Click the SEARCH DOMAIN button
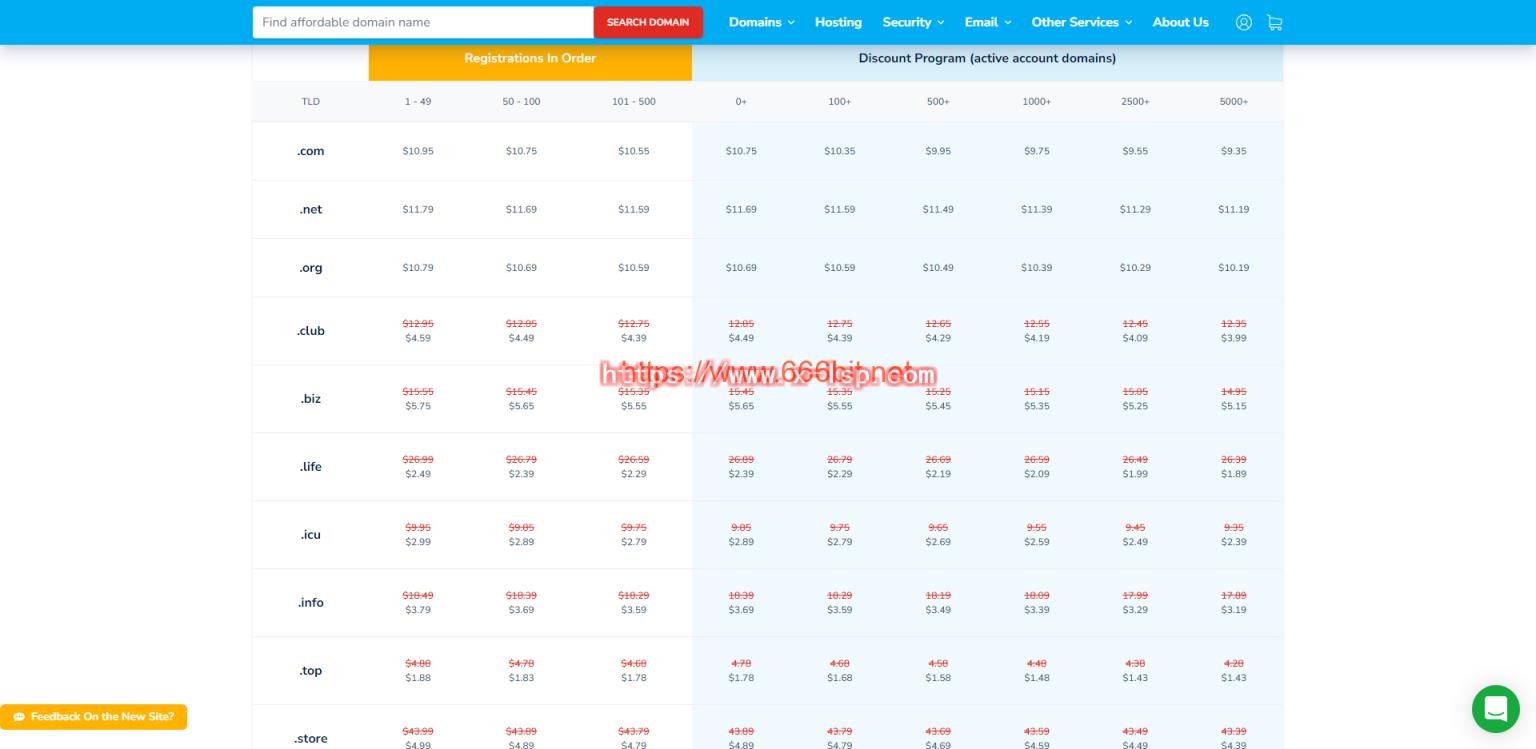1536x749 pixels. [x=648, y=22]
